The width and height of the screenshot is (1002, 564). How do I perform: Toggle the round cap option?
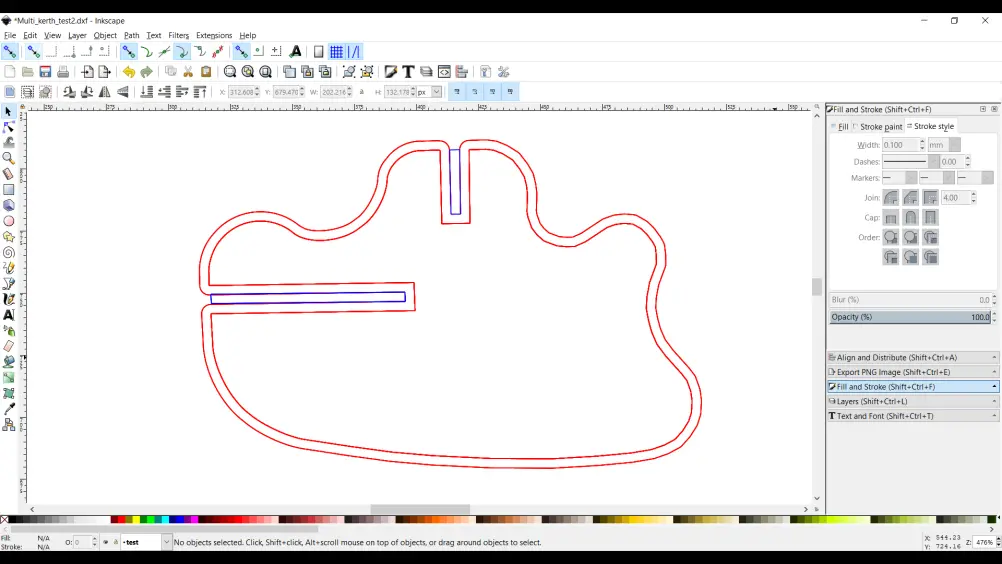click(x=911, y=217)
